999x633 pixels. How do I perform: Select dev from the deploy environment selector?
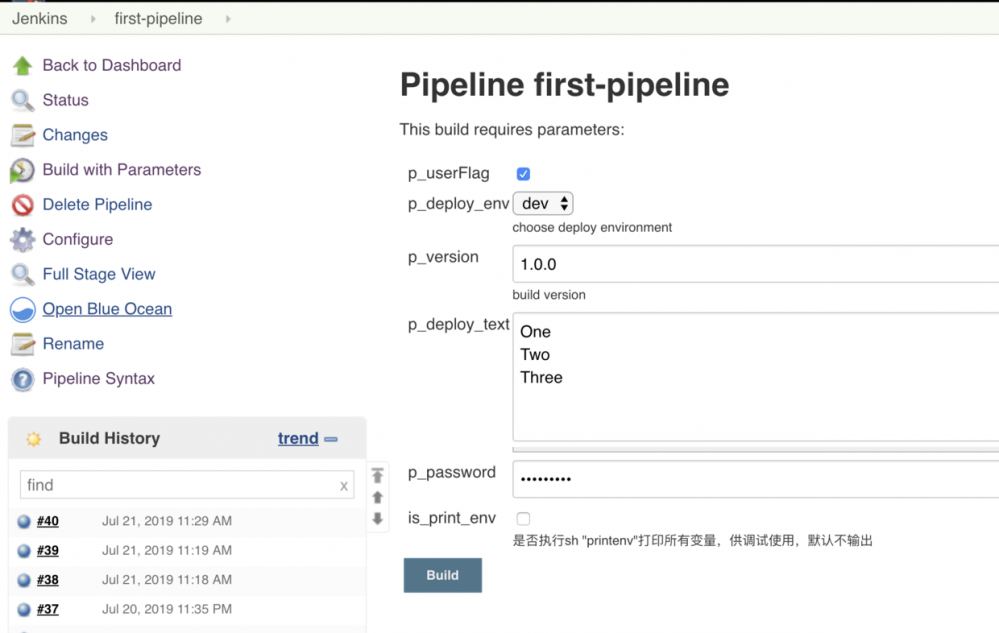(x=543, y=203)
